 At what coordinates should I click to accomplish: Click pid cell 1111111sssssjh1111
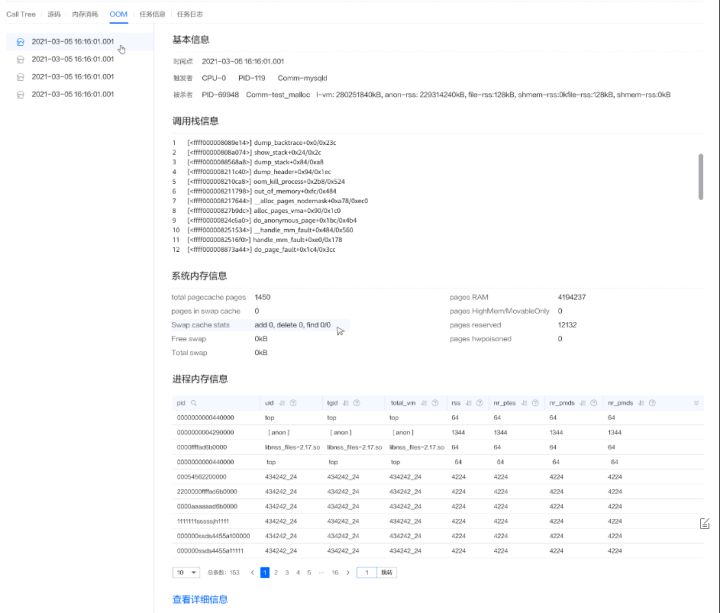[203, 522]
